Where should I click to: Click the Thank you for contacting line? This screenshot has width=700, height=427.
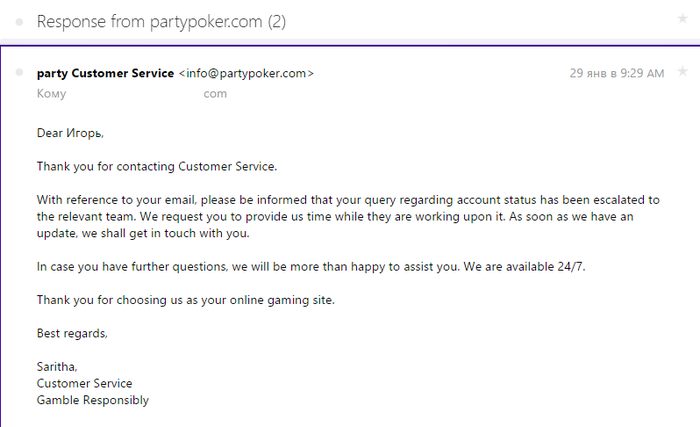coord(156,166)
